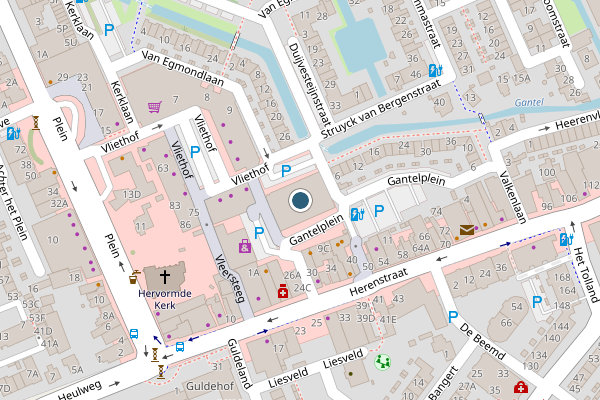This screenshot has height=400, width=600.
Task: Click charging station icon beside number 72
Action: (13, 134)
